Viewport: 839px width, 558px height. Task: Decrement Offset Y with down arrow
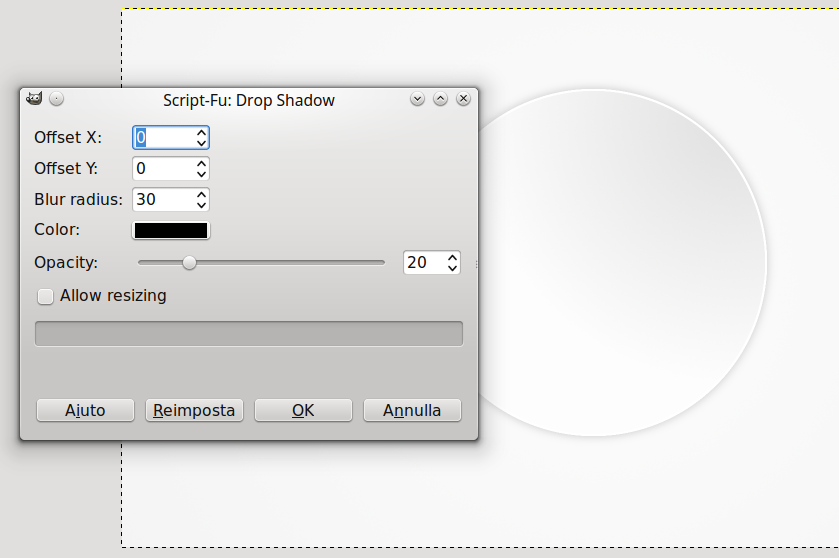tap(201, 174)
